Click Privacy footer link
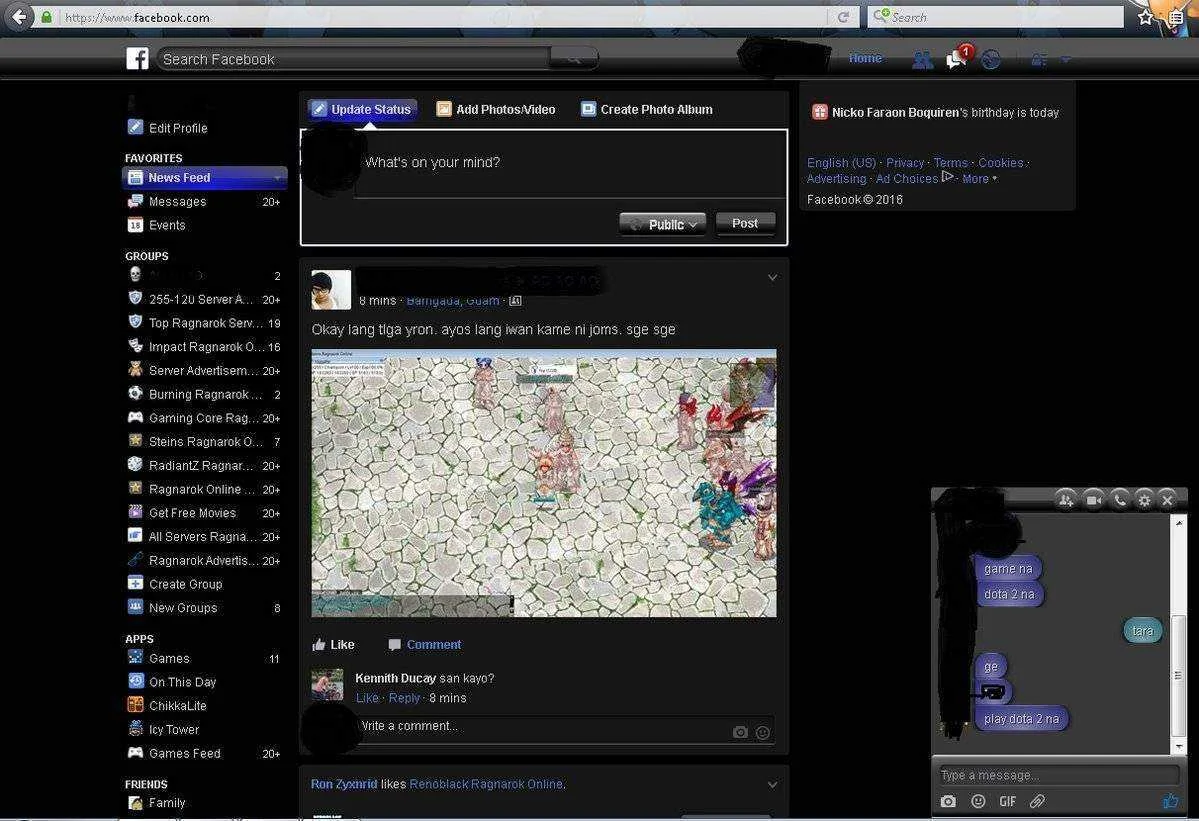This screenshot has width=1199, height=821. click(905, 163)
